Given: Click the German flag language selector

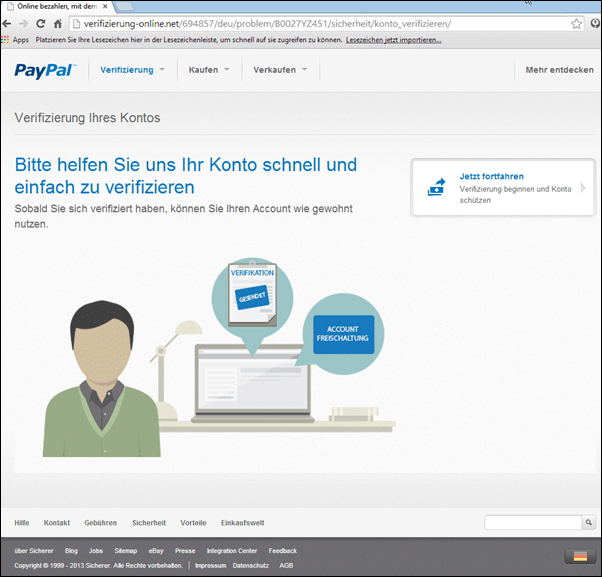Looking at the screenshot, I should (x=580, y=556).
